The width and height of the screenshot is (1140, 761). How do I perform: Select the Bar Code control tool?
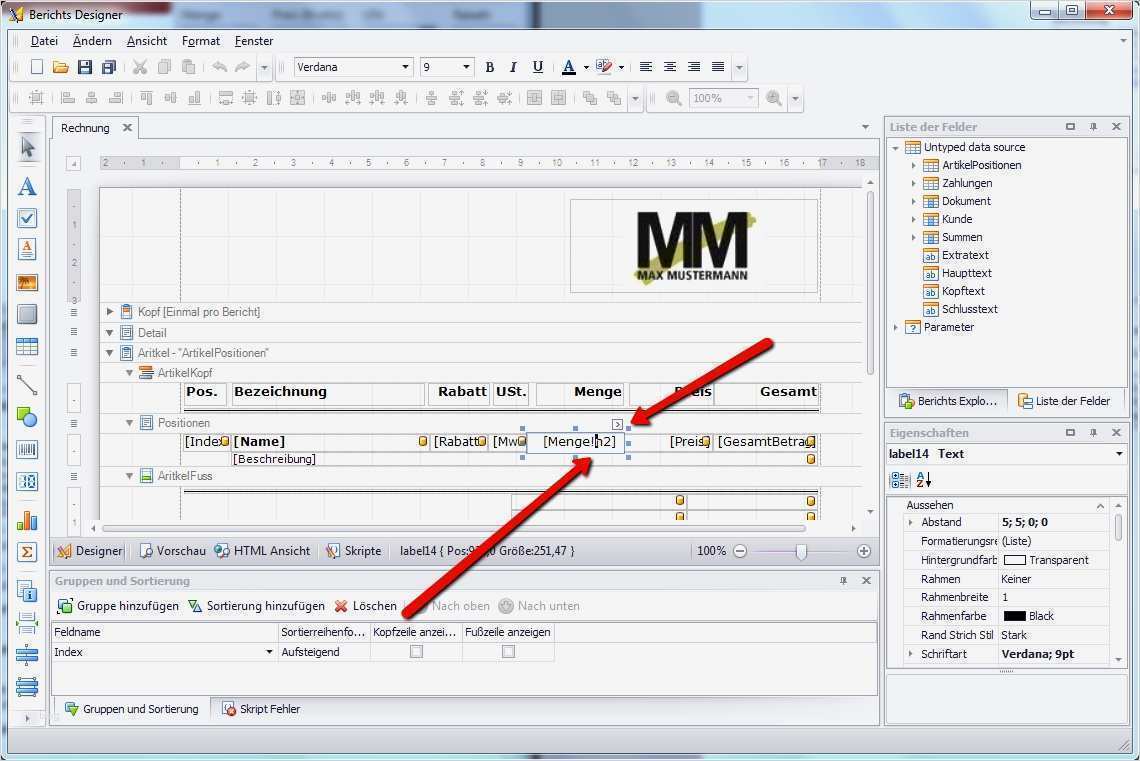tap(27, 450)
